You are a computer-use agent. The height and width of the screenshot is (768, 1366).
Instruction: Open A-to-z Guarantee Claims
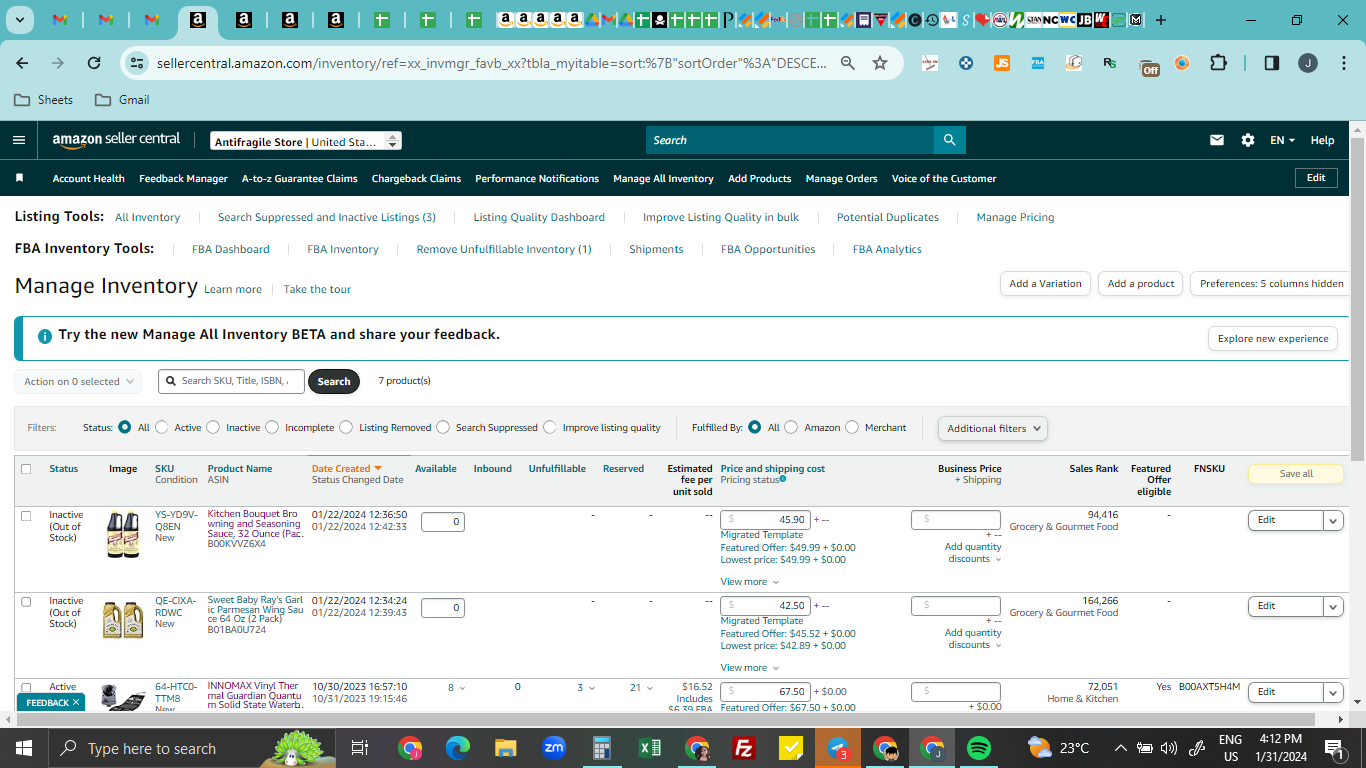300,179
